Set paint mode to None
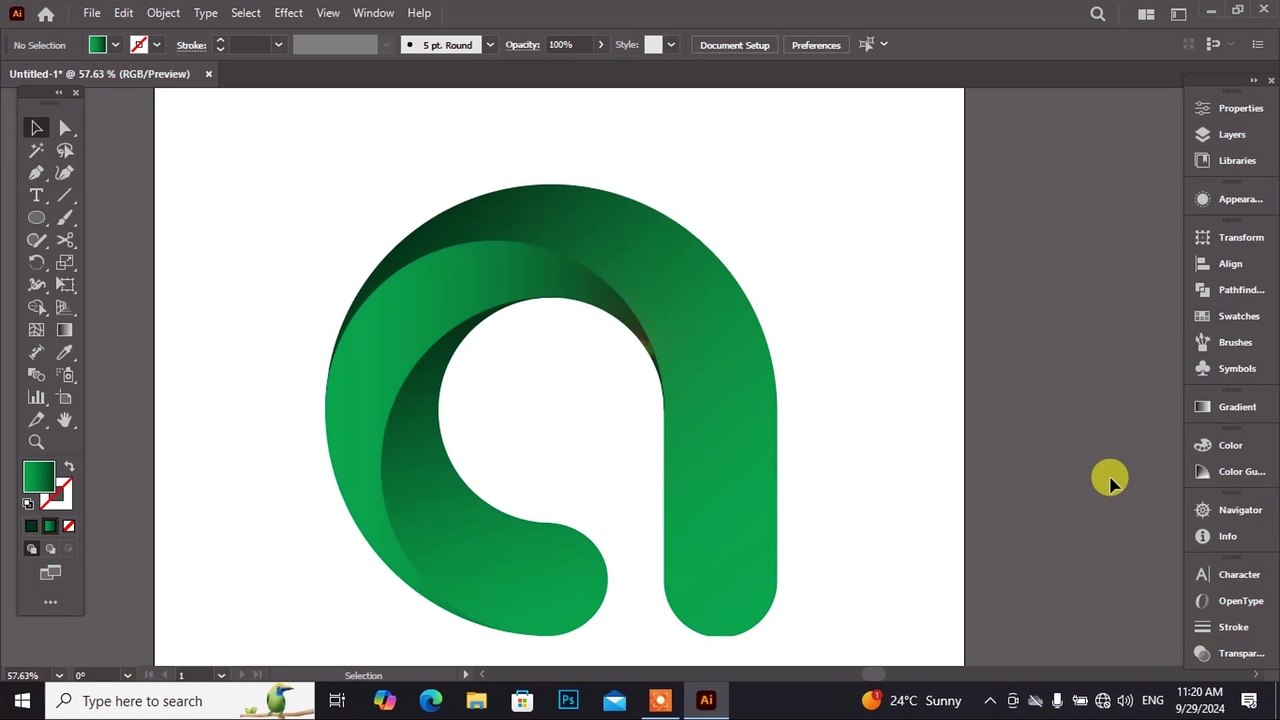Image resolution: width=1280 pixels, height=720 pixels. [69, 526]
